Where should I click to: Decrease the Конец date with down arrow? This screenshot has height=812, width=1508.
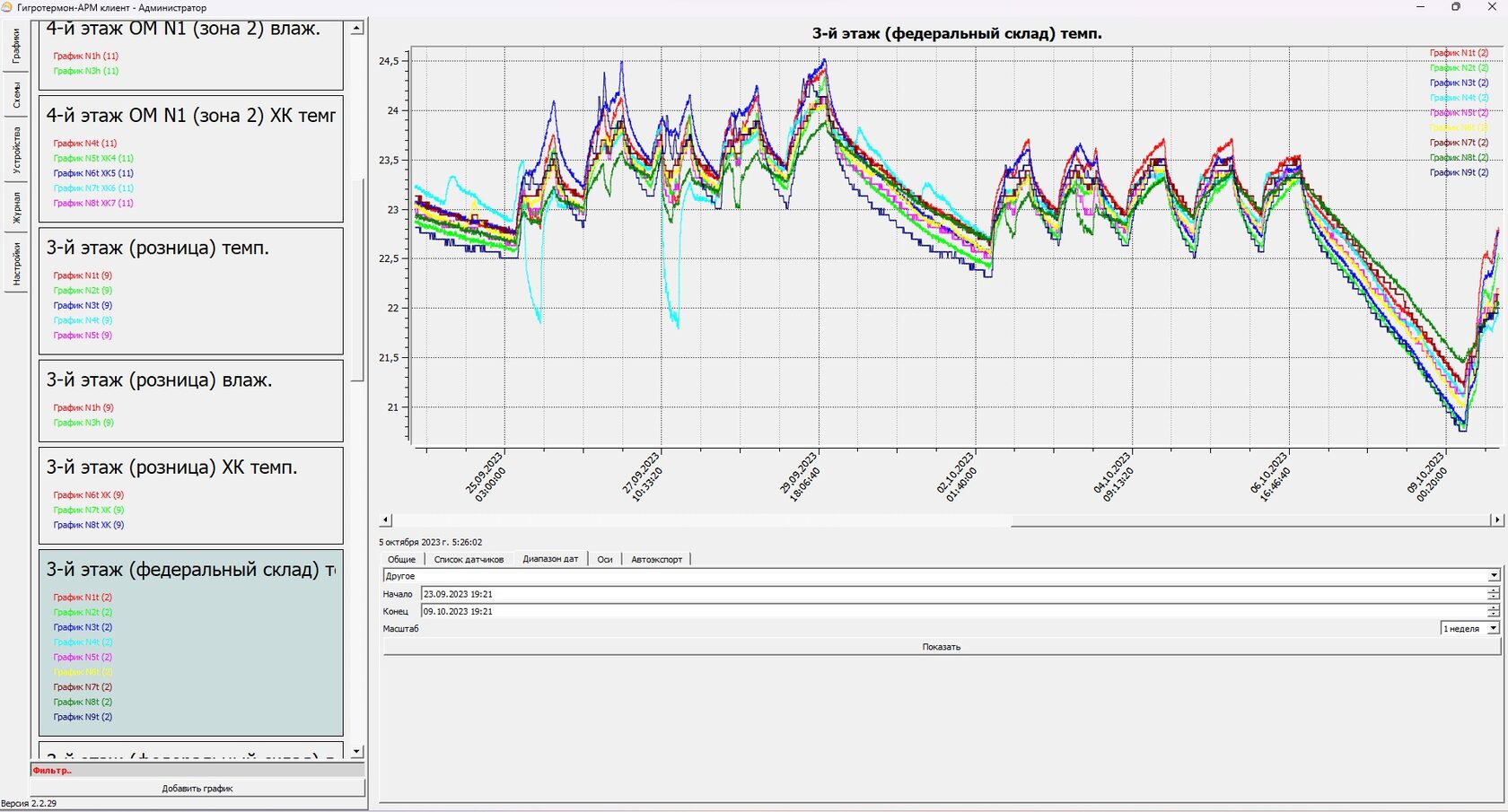(x=1494, y=615)
